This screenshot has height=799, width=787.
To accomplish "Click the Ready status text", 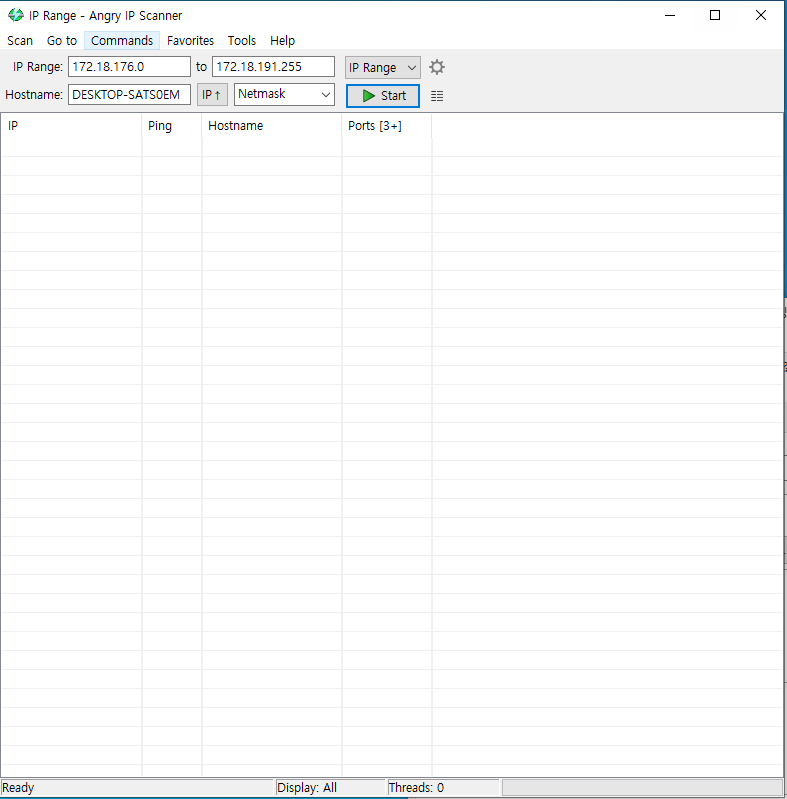I will point(18,788).
